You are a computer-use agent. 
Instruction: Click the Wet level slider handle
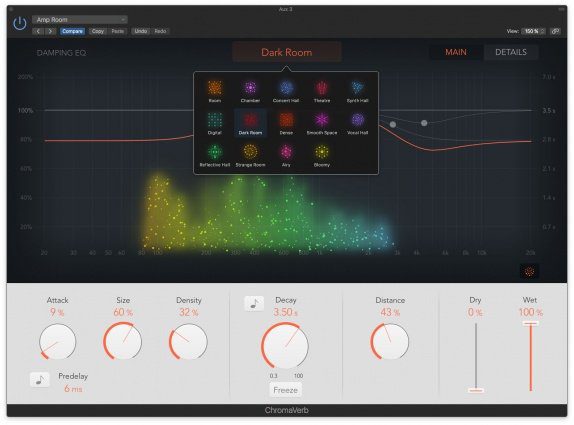coord(530,324)
